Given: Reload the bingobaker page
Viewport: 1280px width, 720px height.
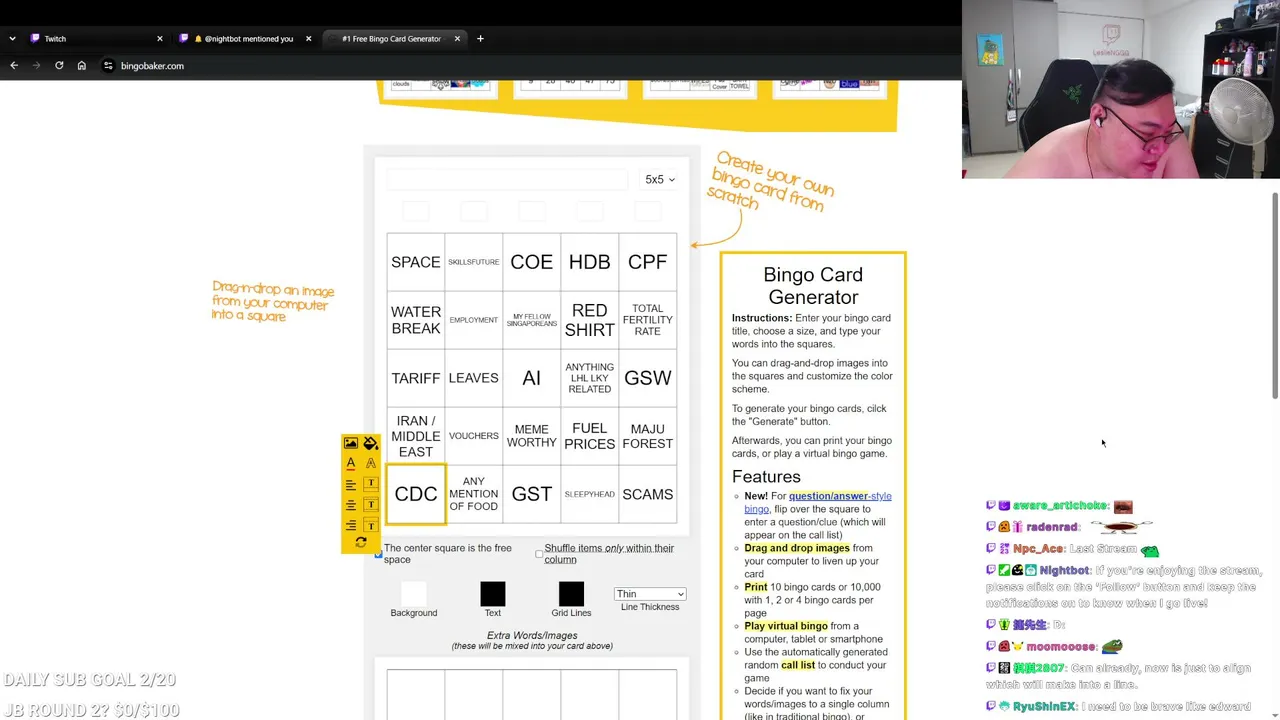Looking at the screenshot, I should (59, 66).
